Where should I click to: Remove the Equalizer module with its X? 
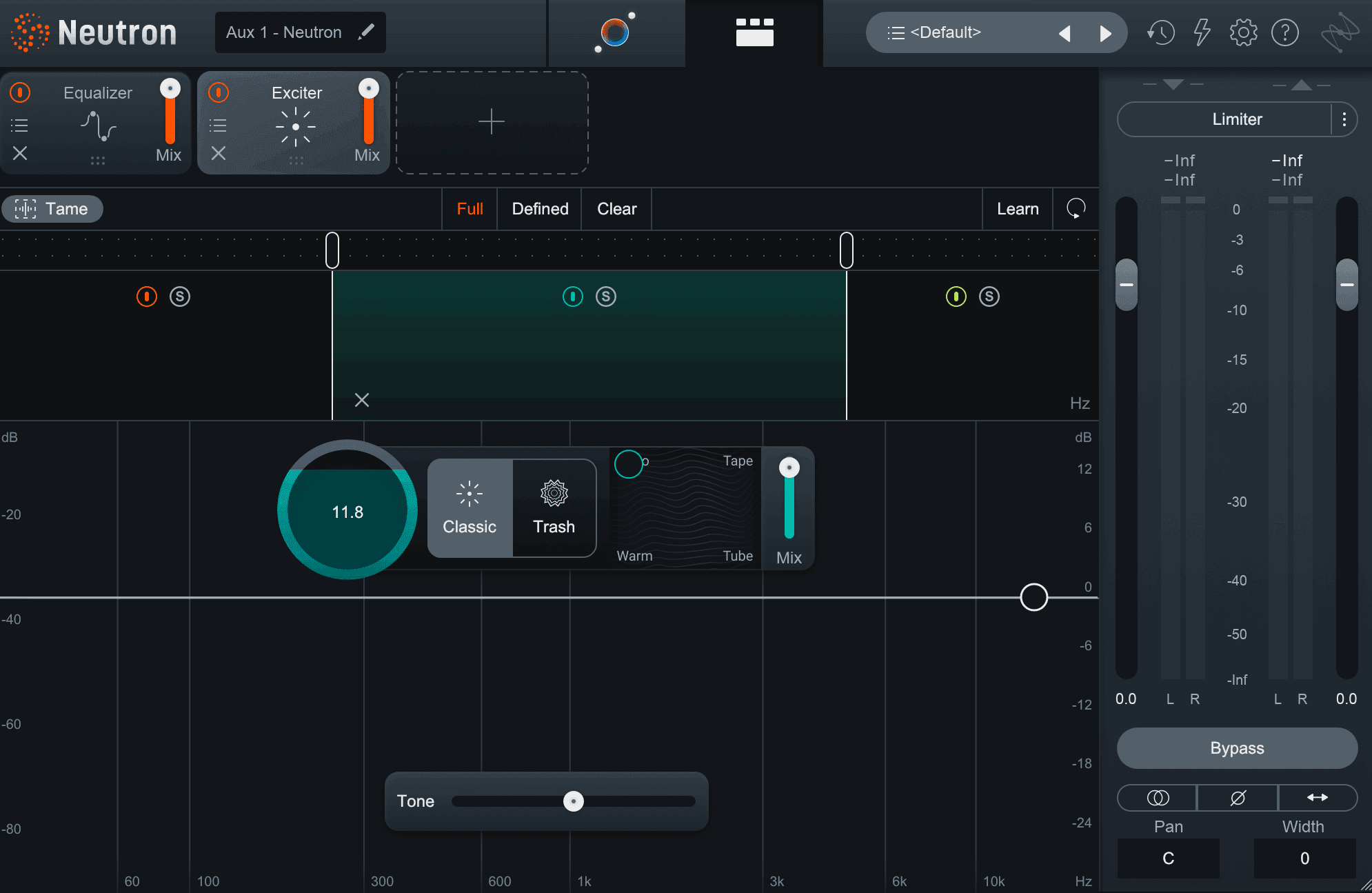click(20, 153)
